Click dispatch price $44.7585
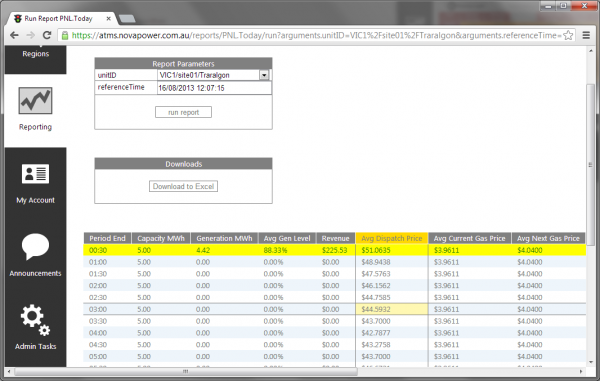The image size is (600, 381). (376, 298)
